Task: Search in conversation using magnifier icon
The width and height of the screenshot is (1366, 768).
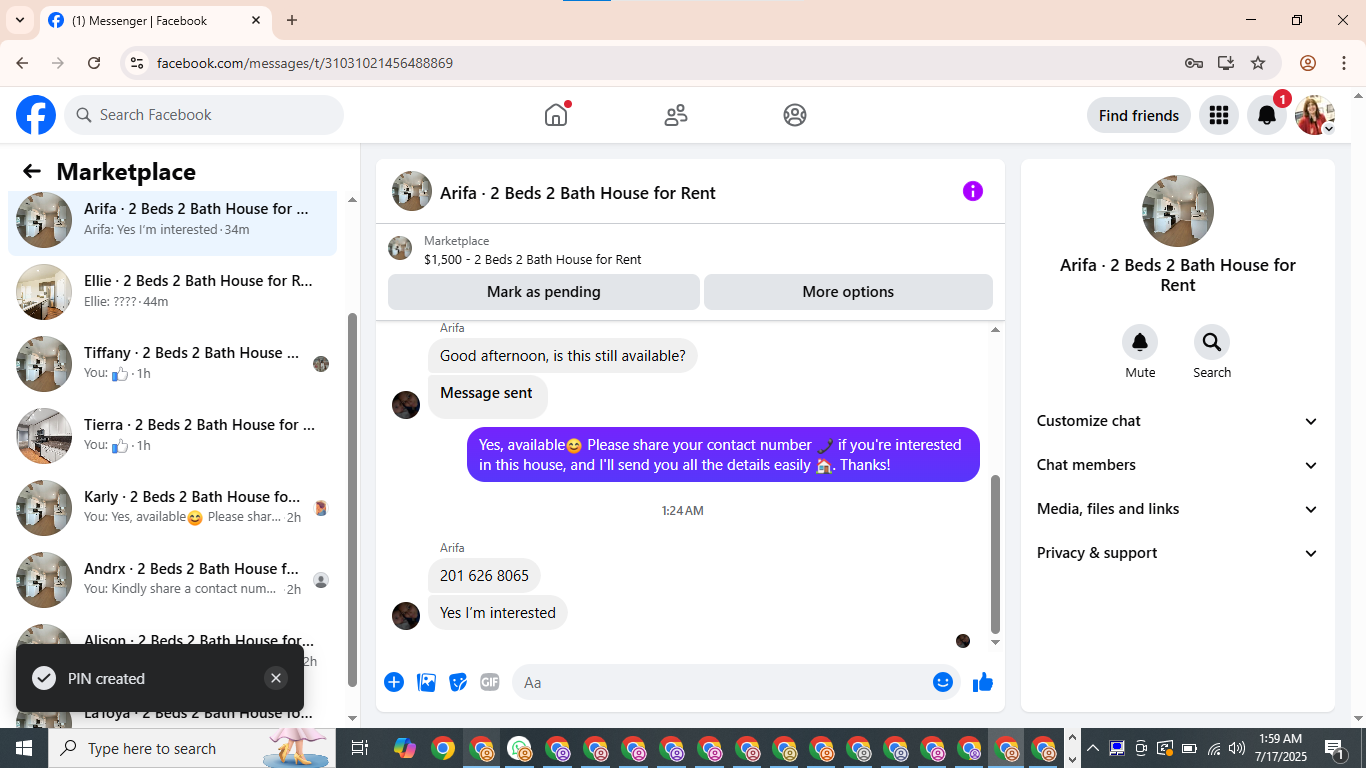Action: (x=1212, y=343)
